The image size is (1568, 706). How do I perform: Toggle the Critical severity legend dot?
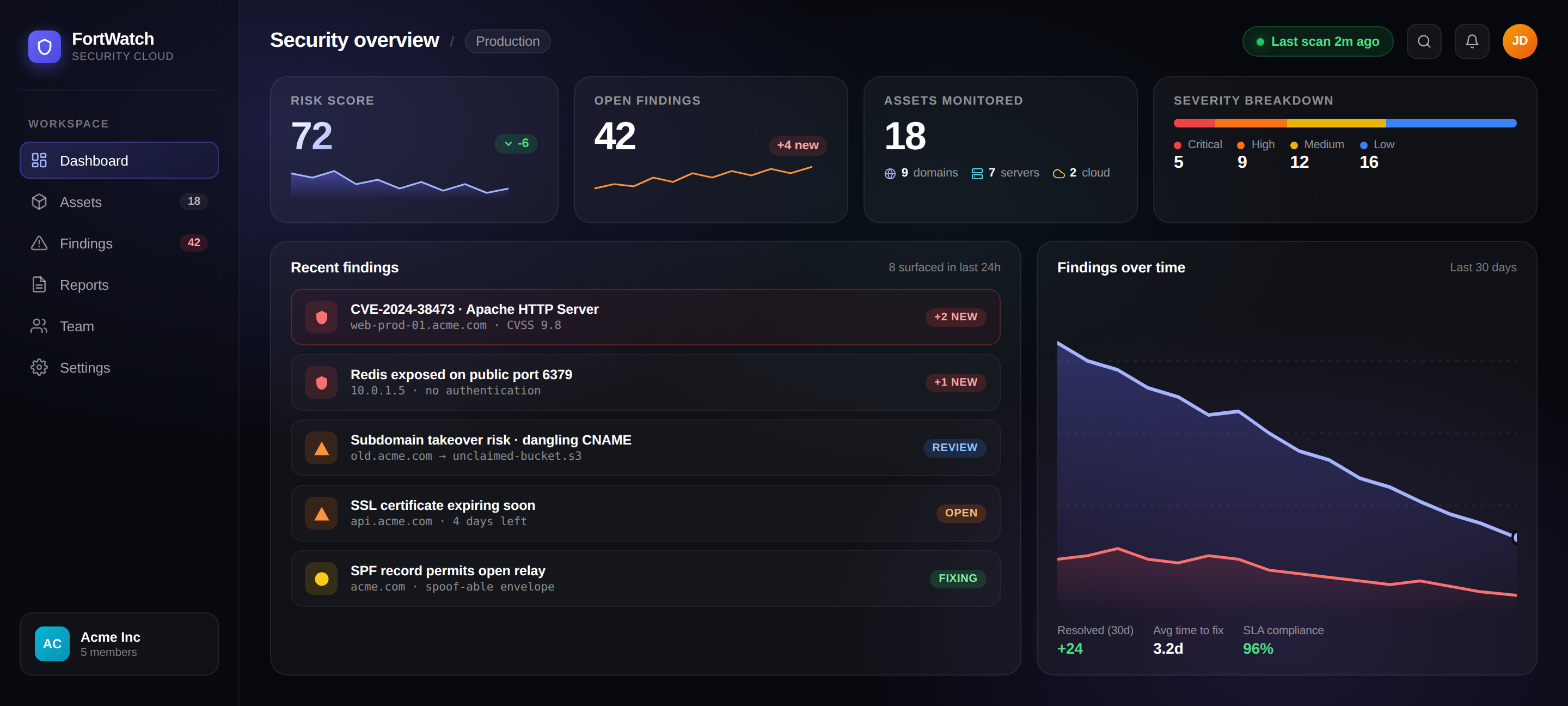(x=1177, y=144)
